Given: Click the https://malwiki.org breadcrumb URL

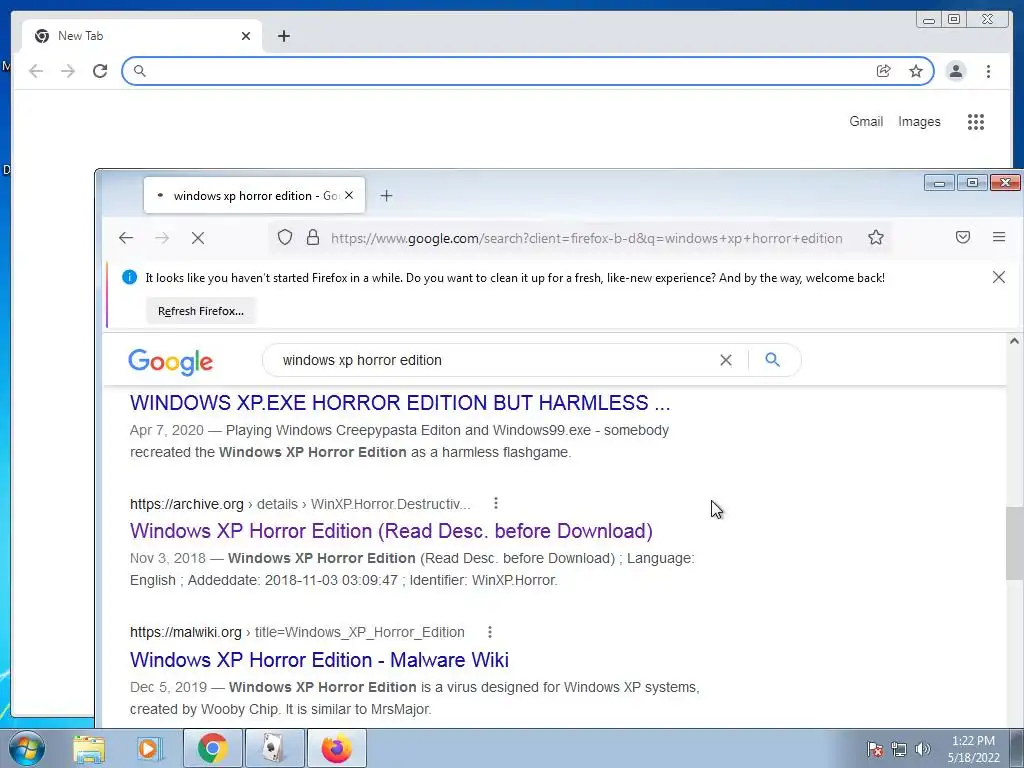Looking at the screenshot, I should tap(185, 632).
